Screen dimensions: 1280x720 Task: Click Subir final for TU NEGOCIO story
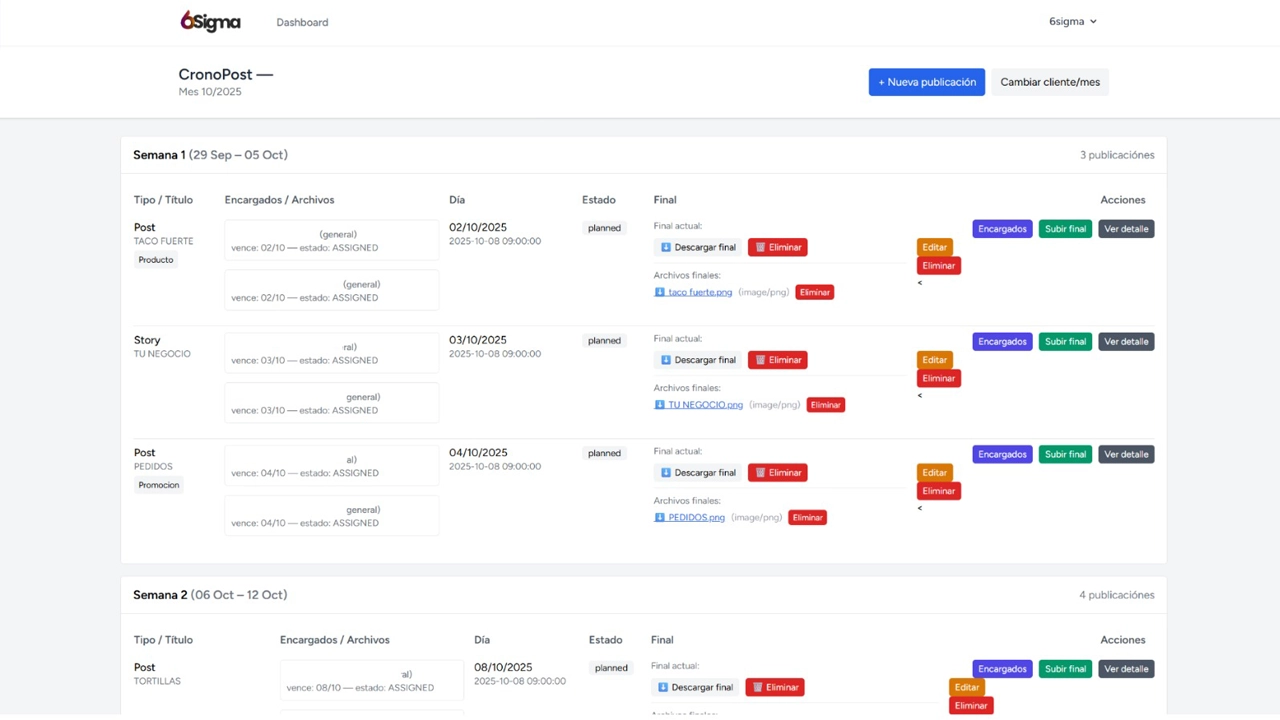(x=1065, y=342)
